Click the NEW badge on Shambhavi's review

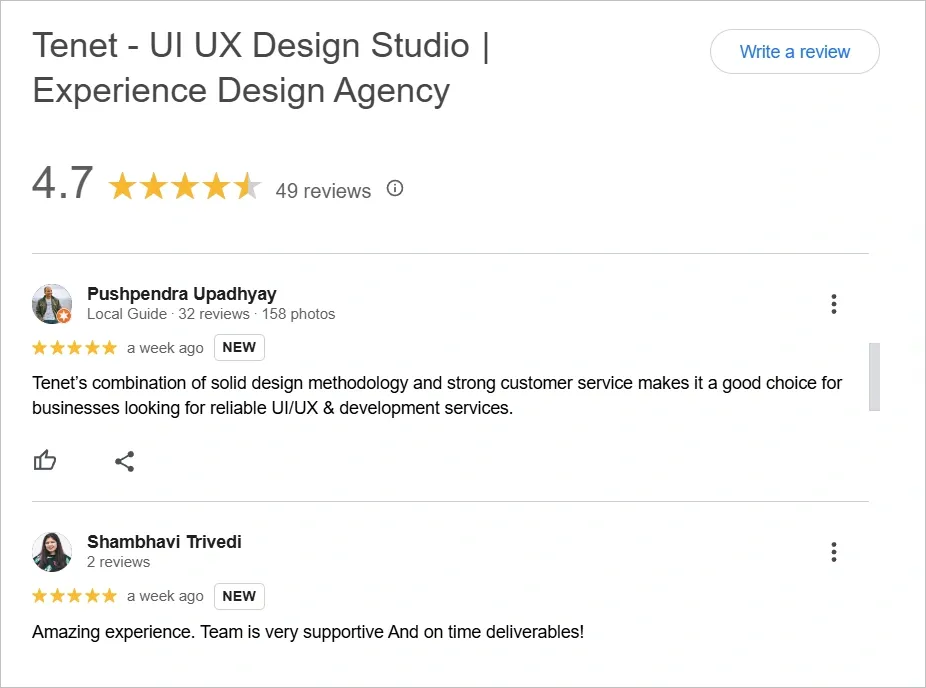tap(239, 596)
